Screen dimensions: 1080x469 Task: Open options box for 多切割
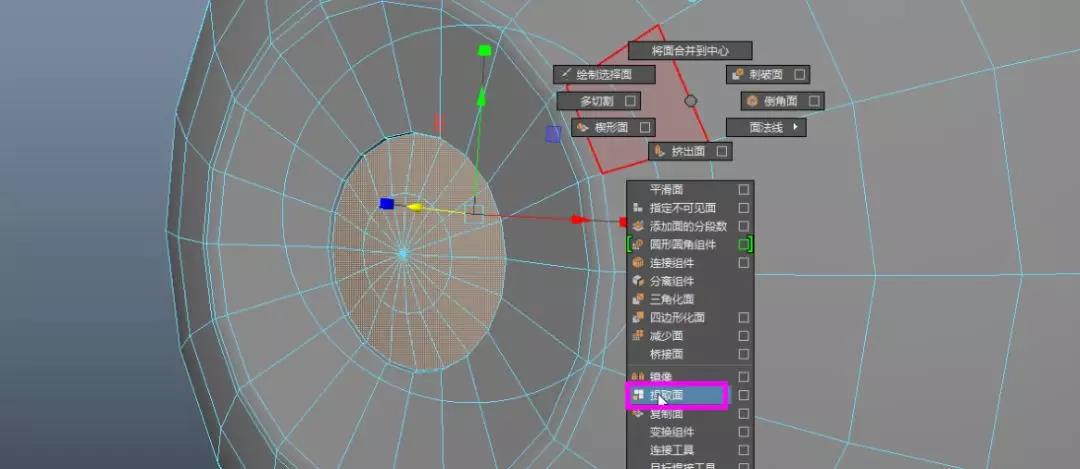click(630, 101)
